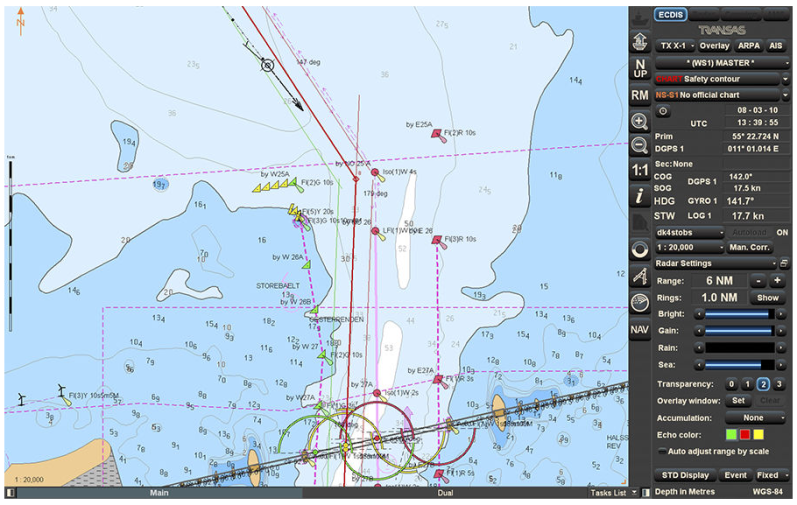Set chart to 1:1 original scale

coord(640,170)
